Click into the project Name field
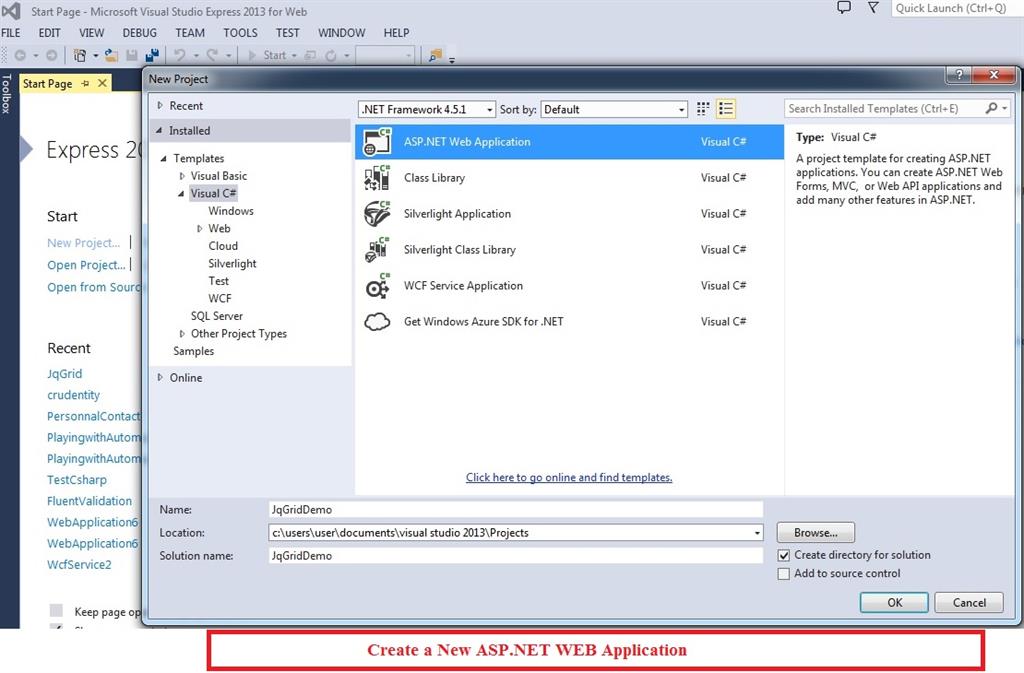 (x=515, y=509)
